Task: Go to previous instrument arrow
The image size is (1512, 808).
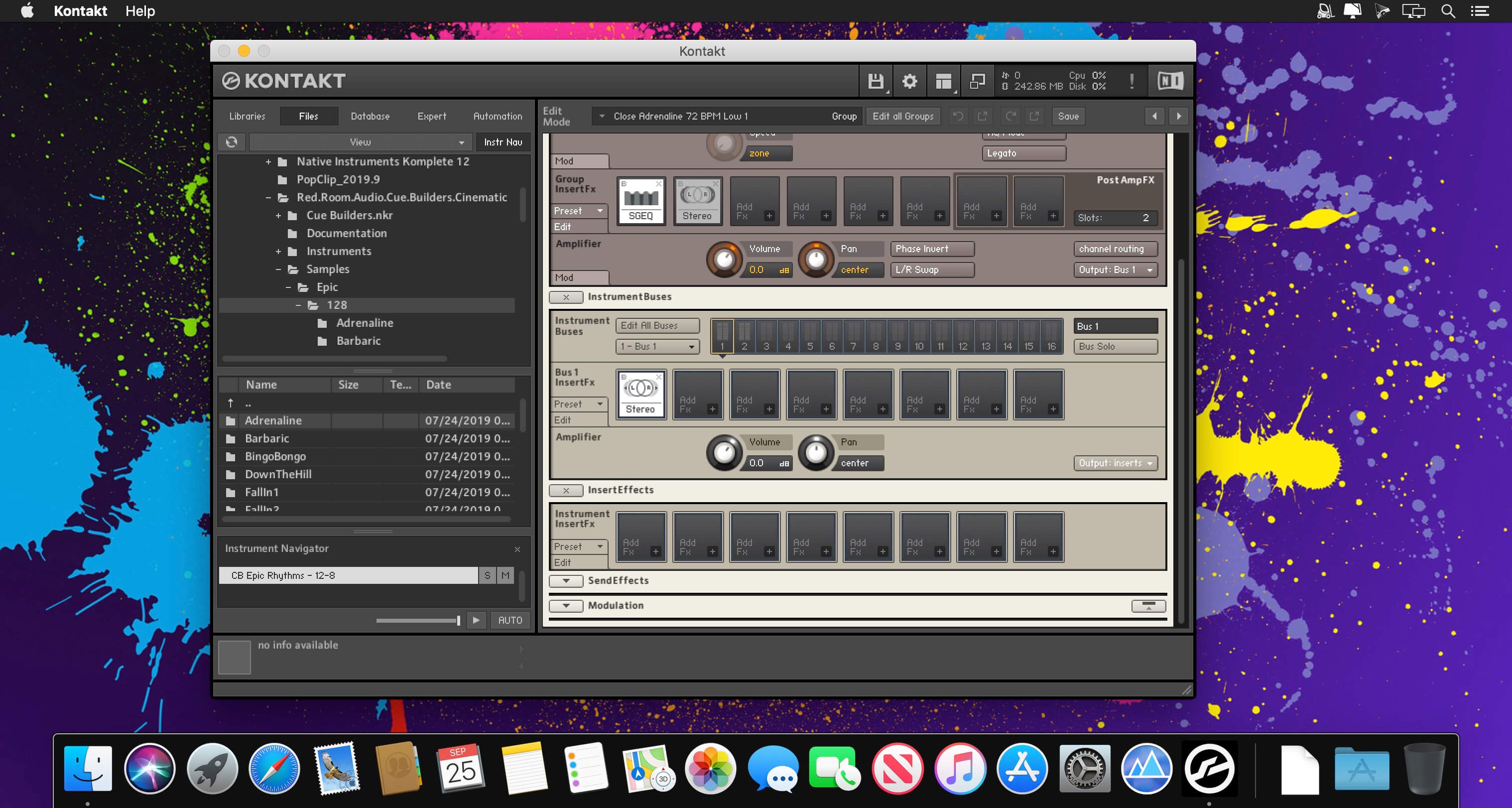Action: (x=1154, y=116)
